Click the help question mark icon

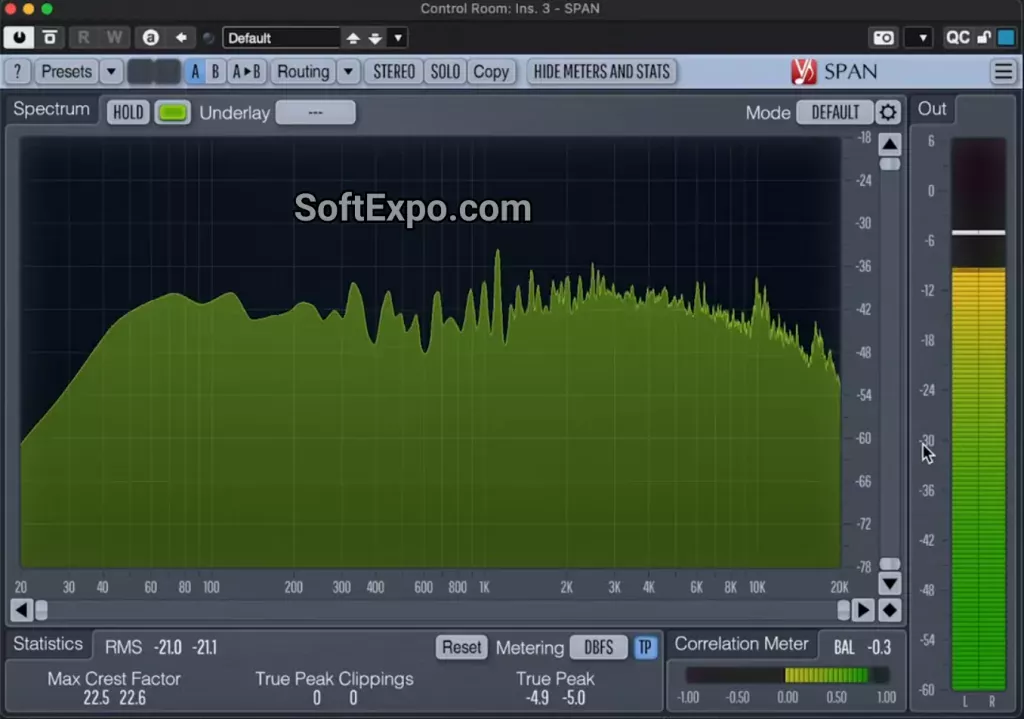tap(17, 71)
